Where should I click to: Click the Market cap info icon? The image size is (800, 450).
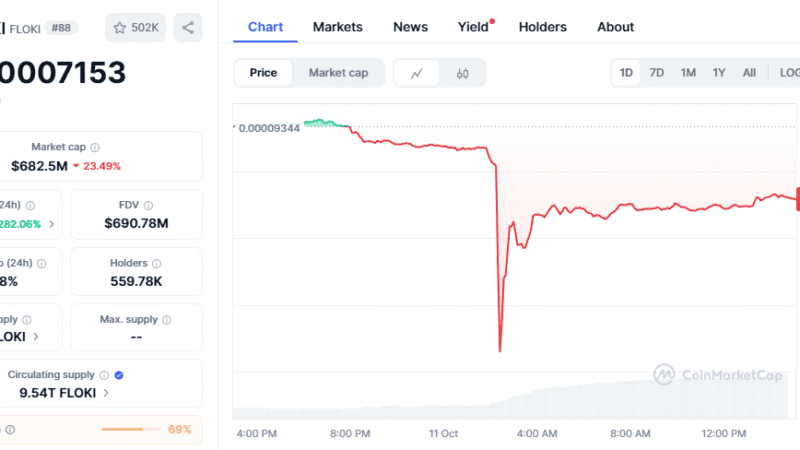(x=95, y=147)
